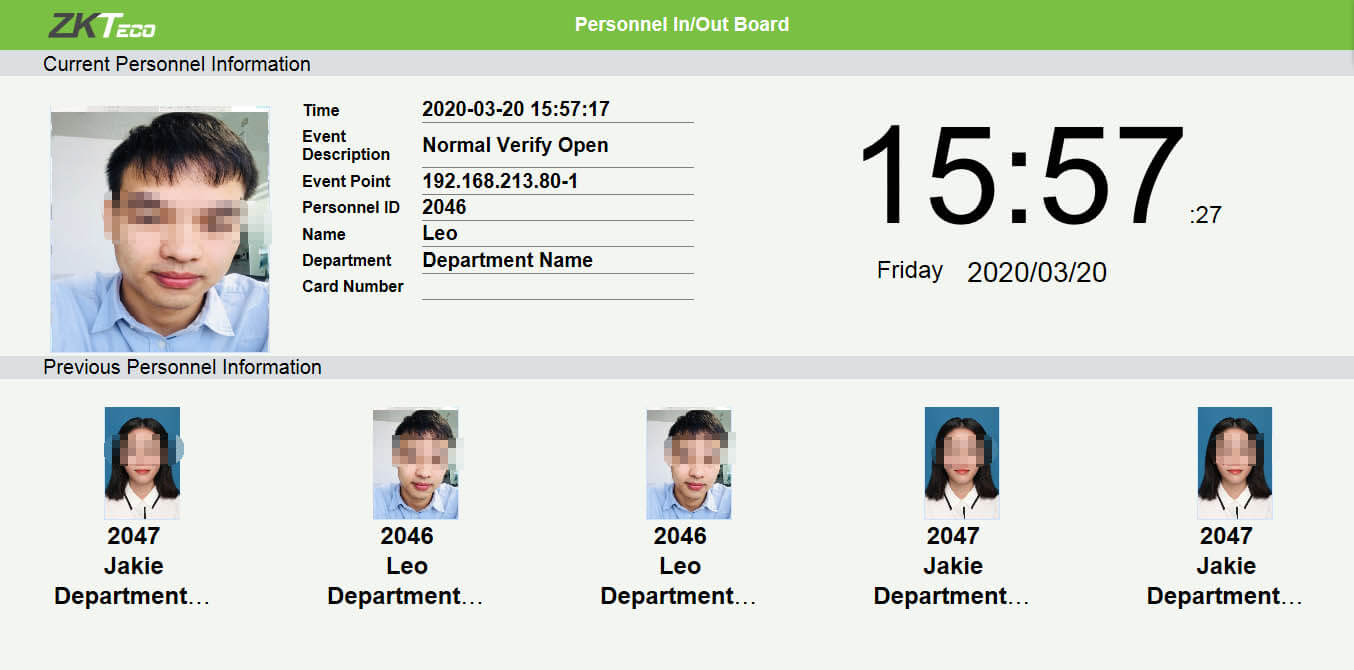1354x670 pixels.
Task: Open the large current personnel photo
Action: 160,230
